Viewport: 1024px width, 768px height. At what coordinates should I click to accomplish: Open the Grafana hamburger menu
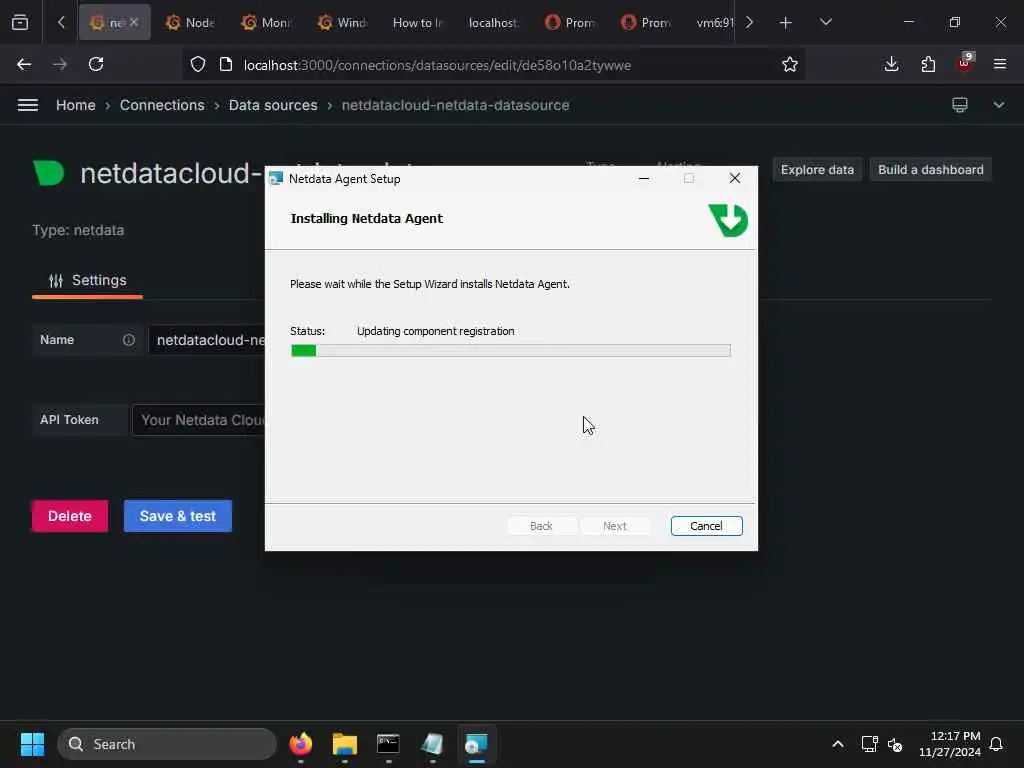27,105
